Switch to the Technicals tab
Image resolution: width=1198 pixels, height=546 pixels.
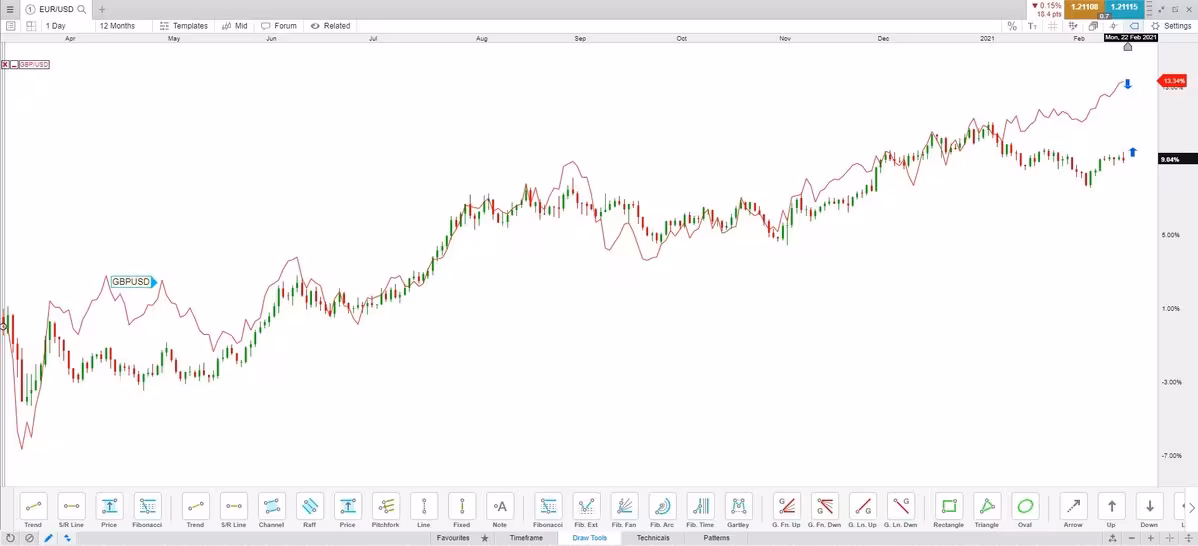653,538
